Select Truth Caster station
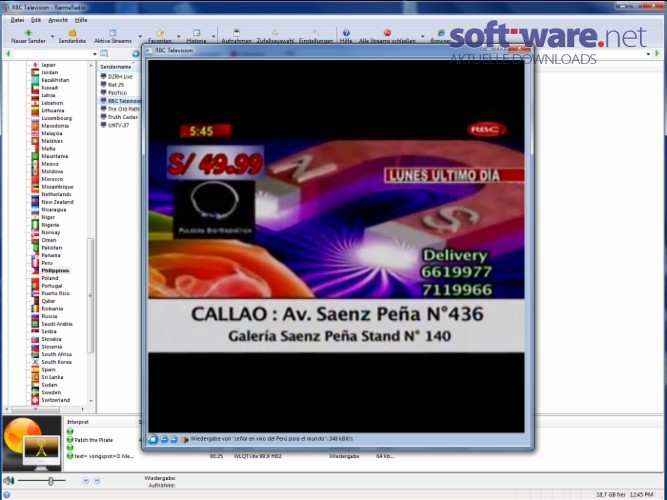The width and height of the screenshot is (667, 500). tap(119, 117)
